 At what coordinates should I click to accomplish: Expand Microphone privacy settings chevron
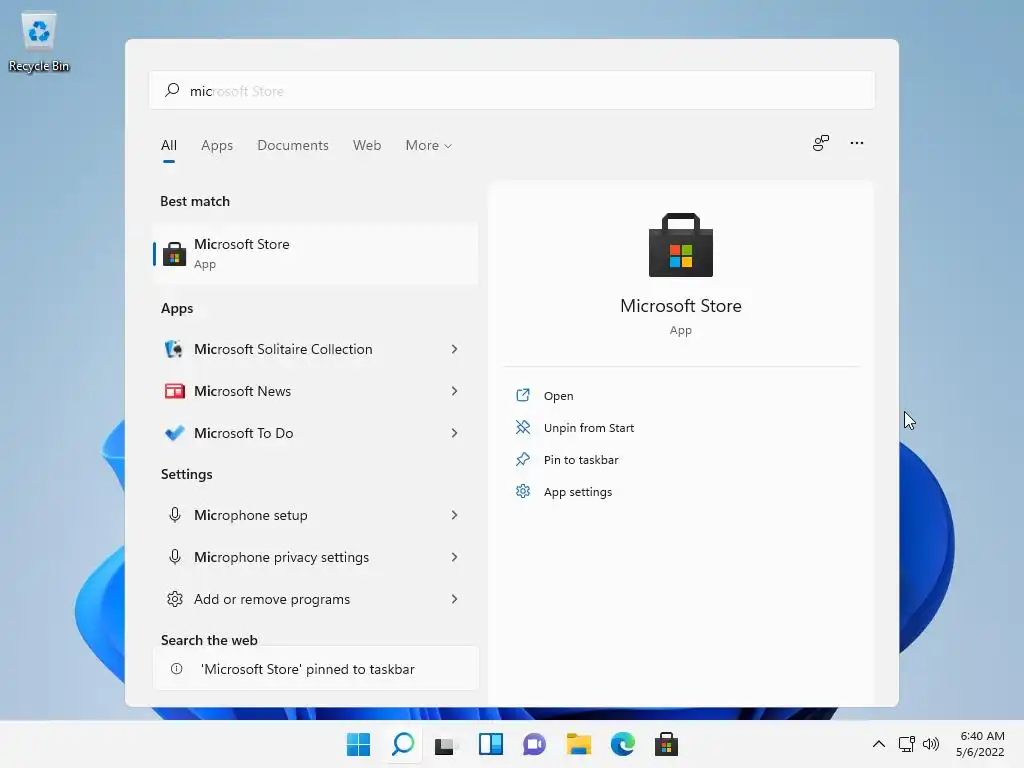pos(455,557)
